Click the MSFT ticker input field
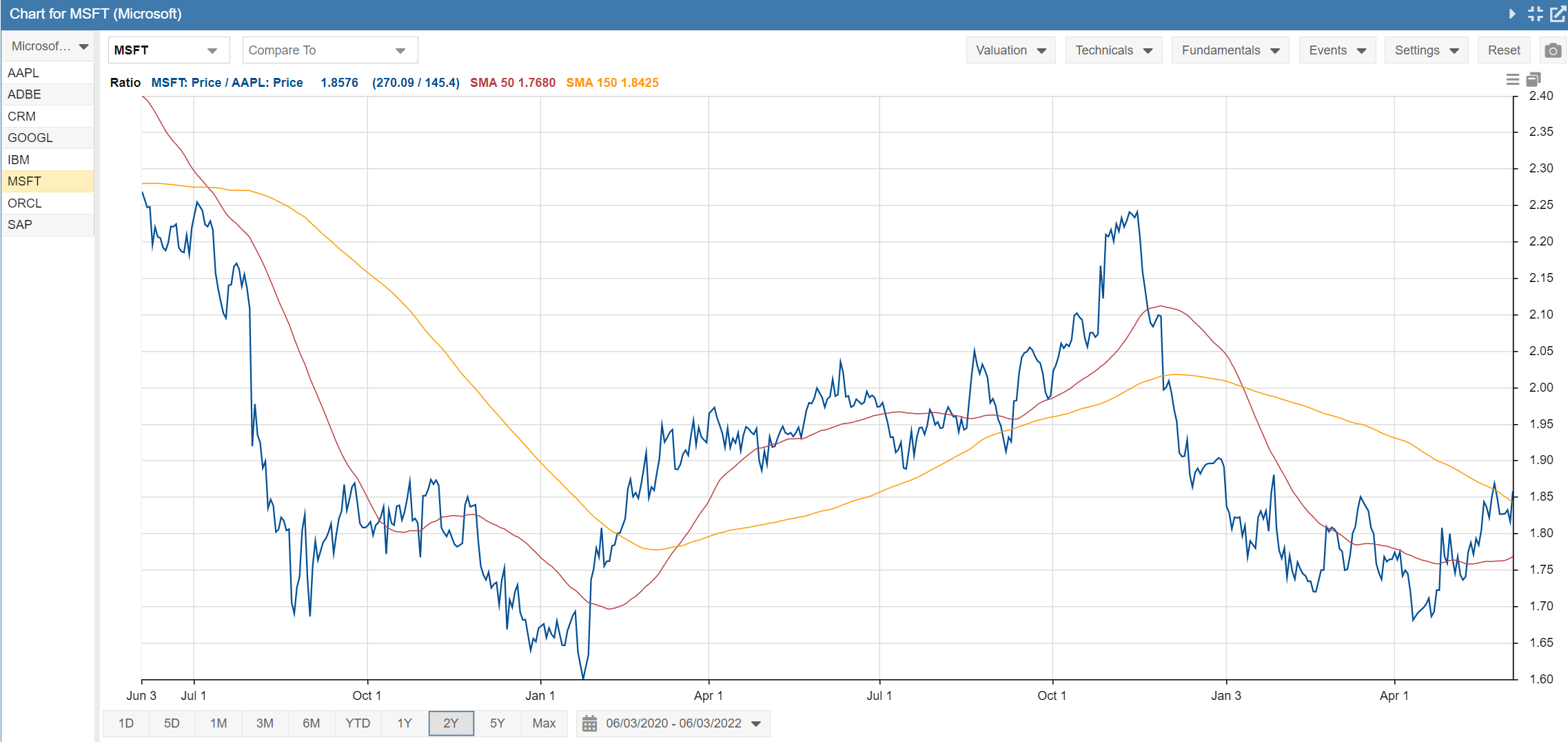 159,50
